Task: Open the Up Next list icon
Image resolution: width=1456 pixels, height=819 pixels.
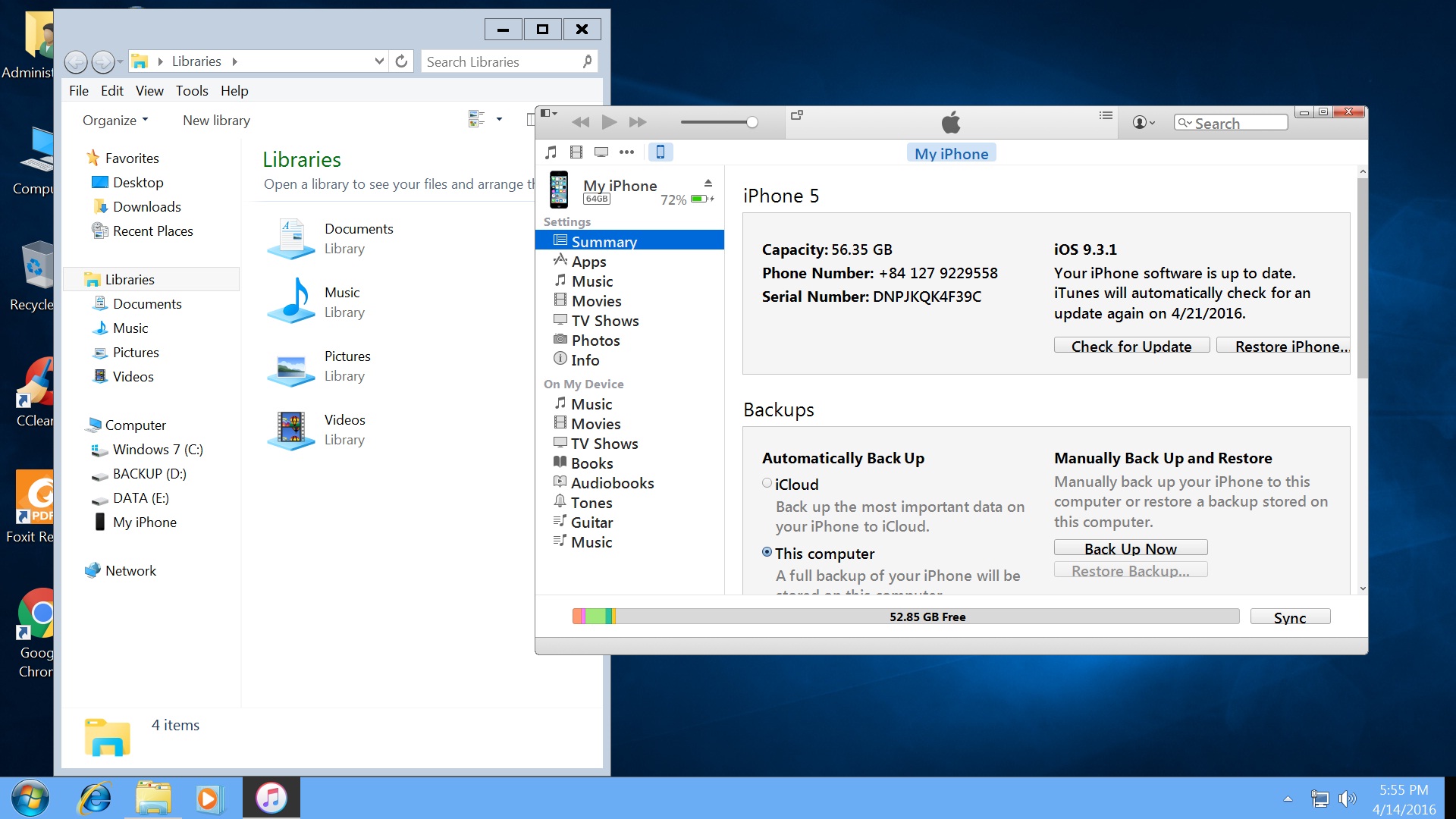Action: tap(1106, 115)
